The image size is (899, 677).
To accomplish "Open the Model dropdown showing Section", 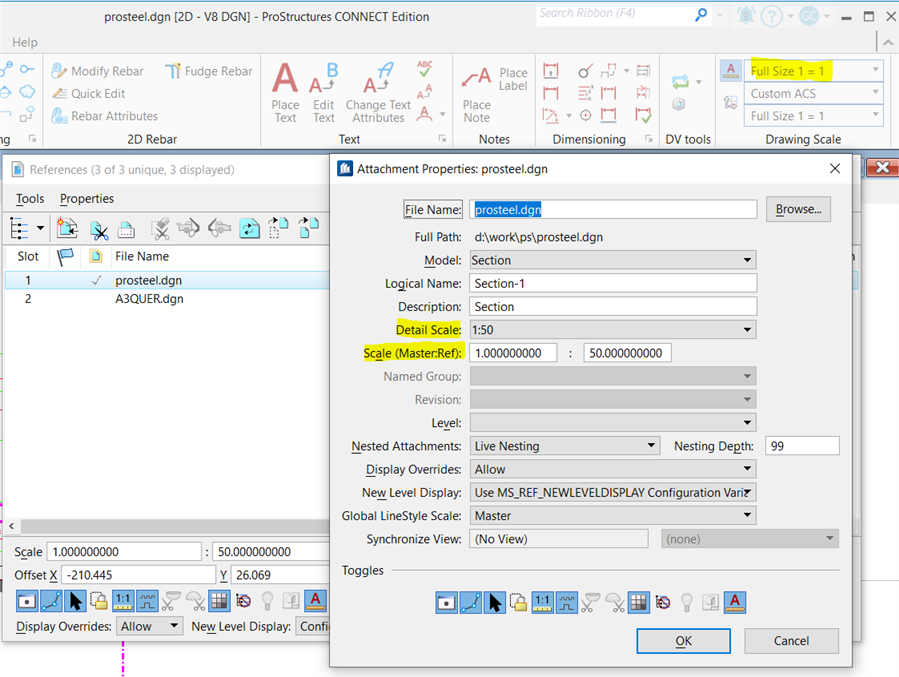I will [x=612, y=260].
